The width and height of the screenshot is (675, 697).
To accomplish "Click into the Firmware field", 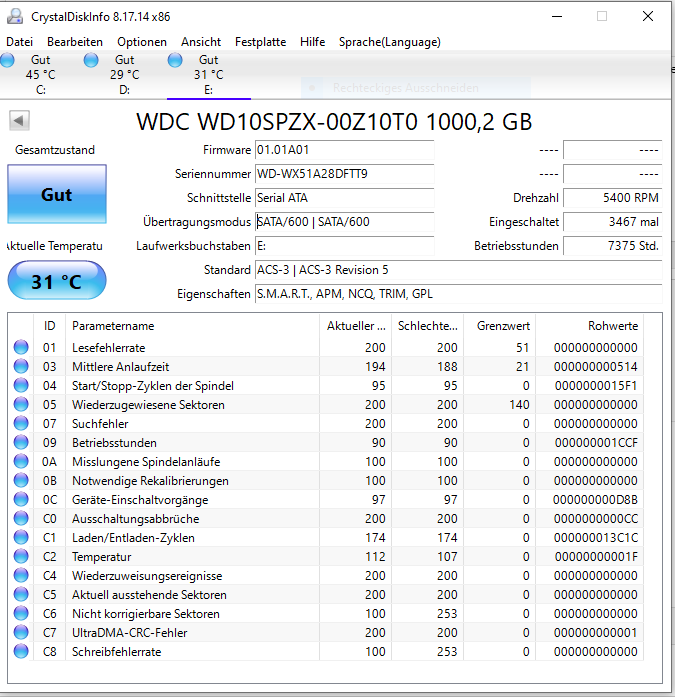I will [x=344, y=150].
